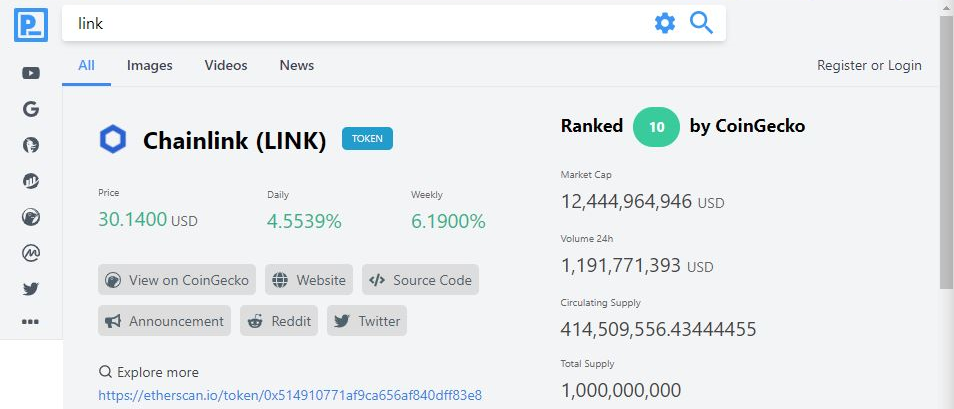Viewport: 954px width, 409px height.
Task: Switch to the Images tab
Action: click(150, 65)
